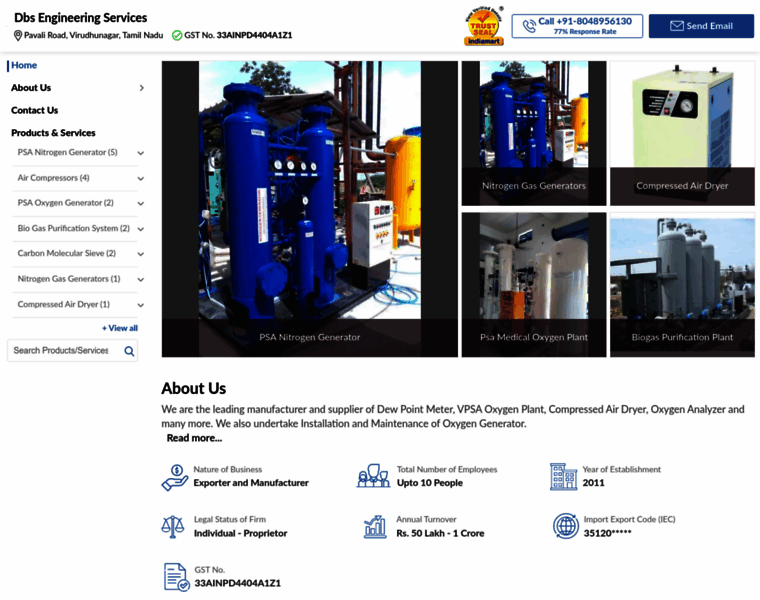The image size is (760, 600).
Task: Click the GST verified green check icon
Action: pyautogui.click(x=177, y=35)
